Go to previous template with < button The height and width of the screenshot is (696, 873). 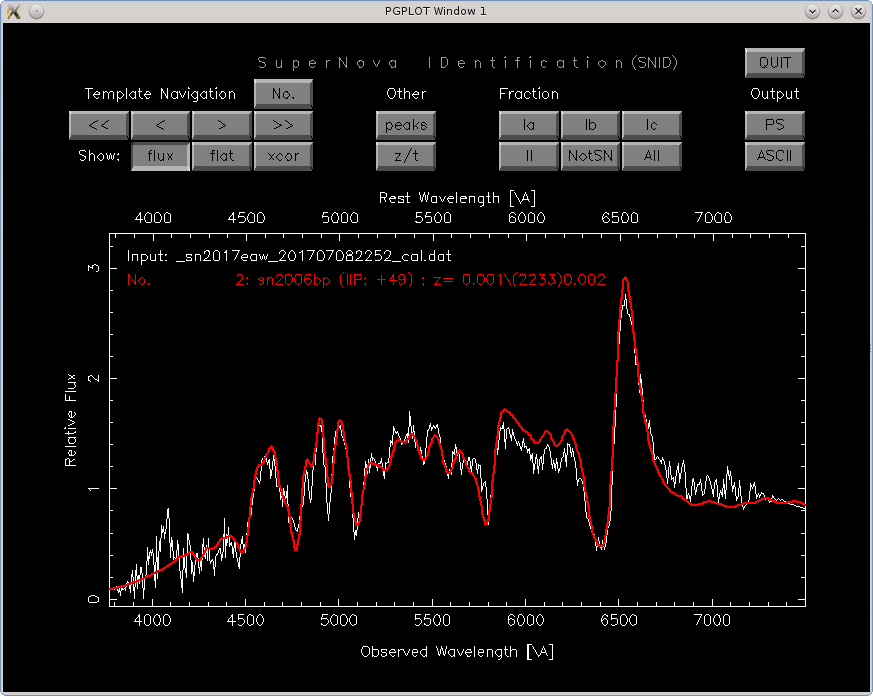tap(160, 125)
